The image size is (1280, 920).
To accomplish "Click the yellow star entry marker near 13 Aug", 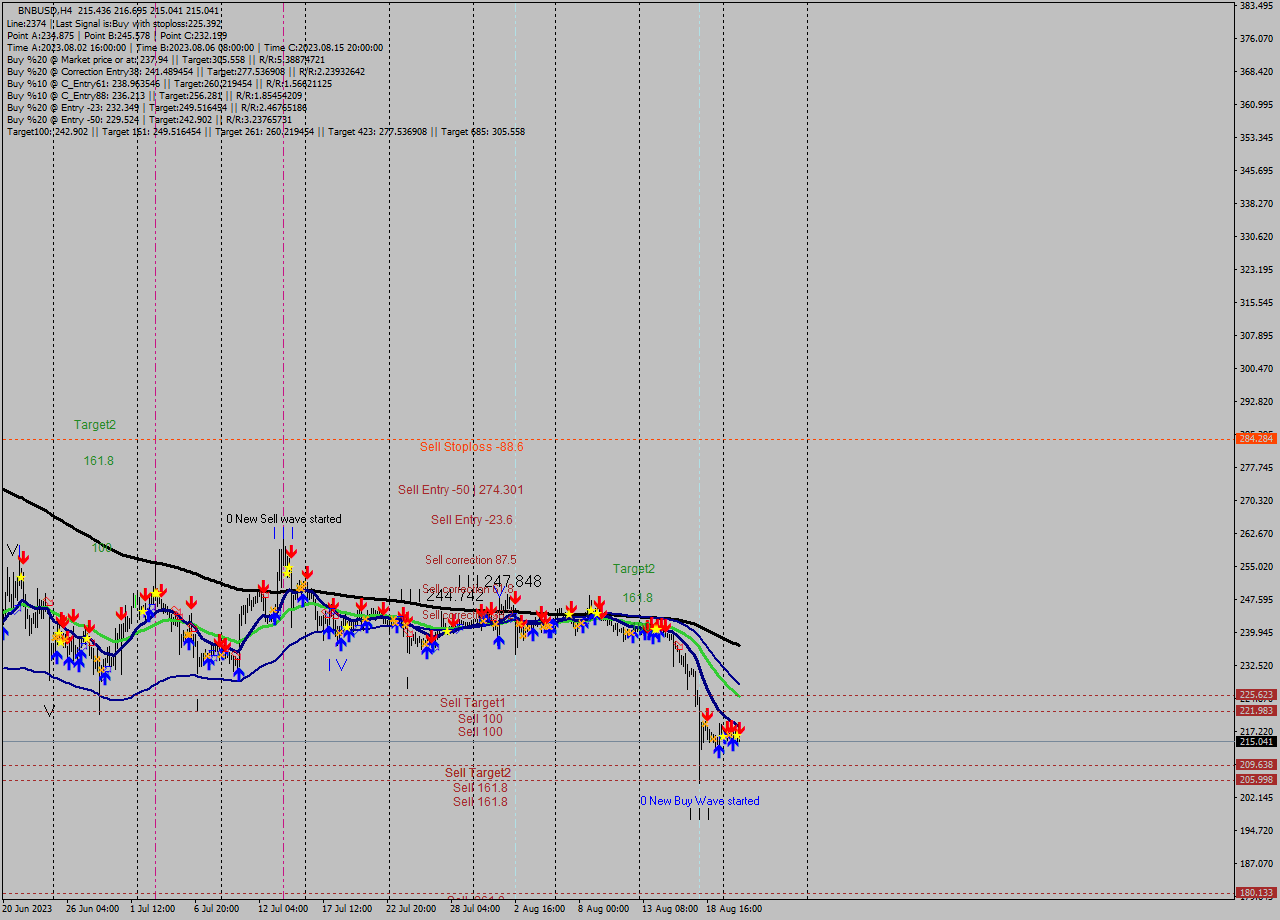I will pyautogui.click(x=655, y=628).
